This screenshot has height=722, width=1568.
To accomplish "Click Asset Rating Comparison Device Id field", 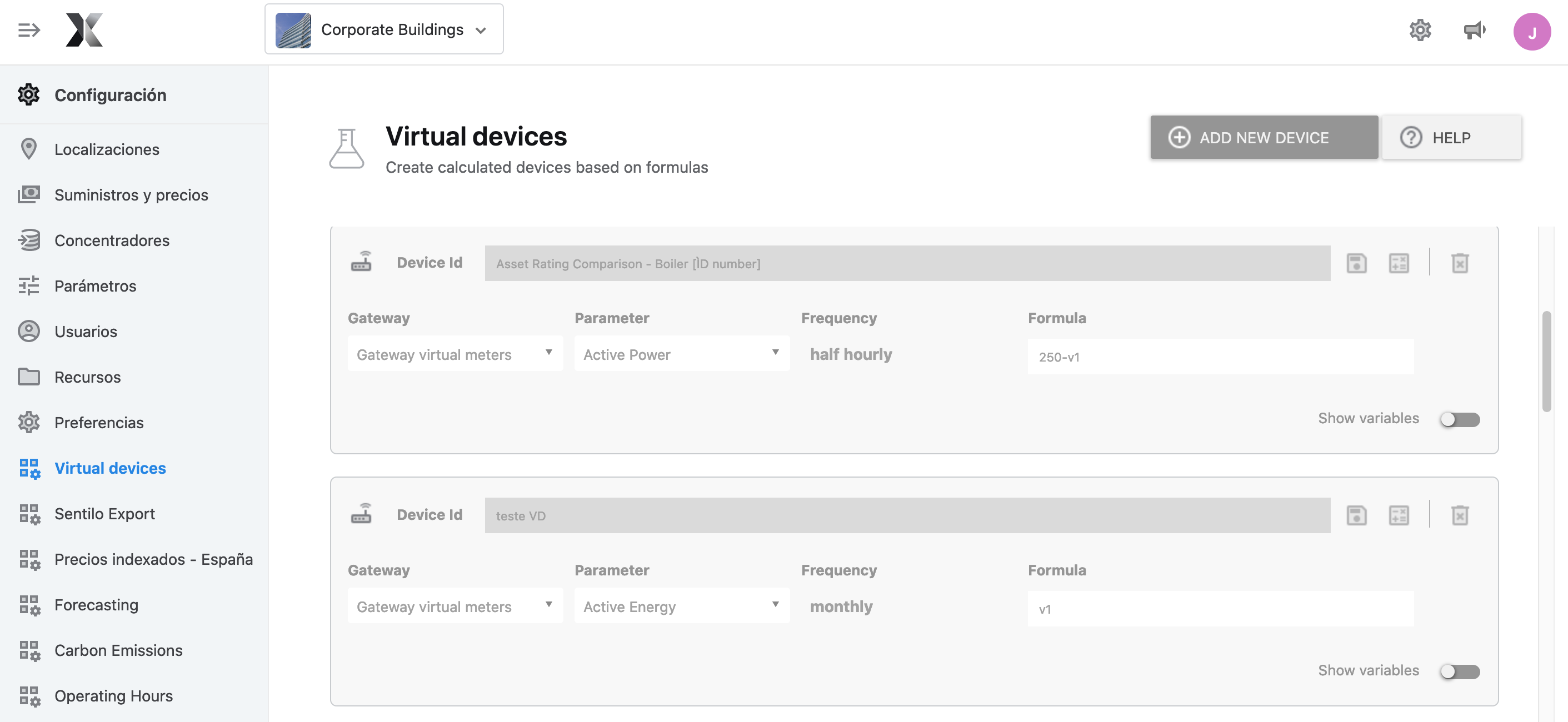I will (907, 263).
